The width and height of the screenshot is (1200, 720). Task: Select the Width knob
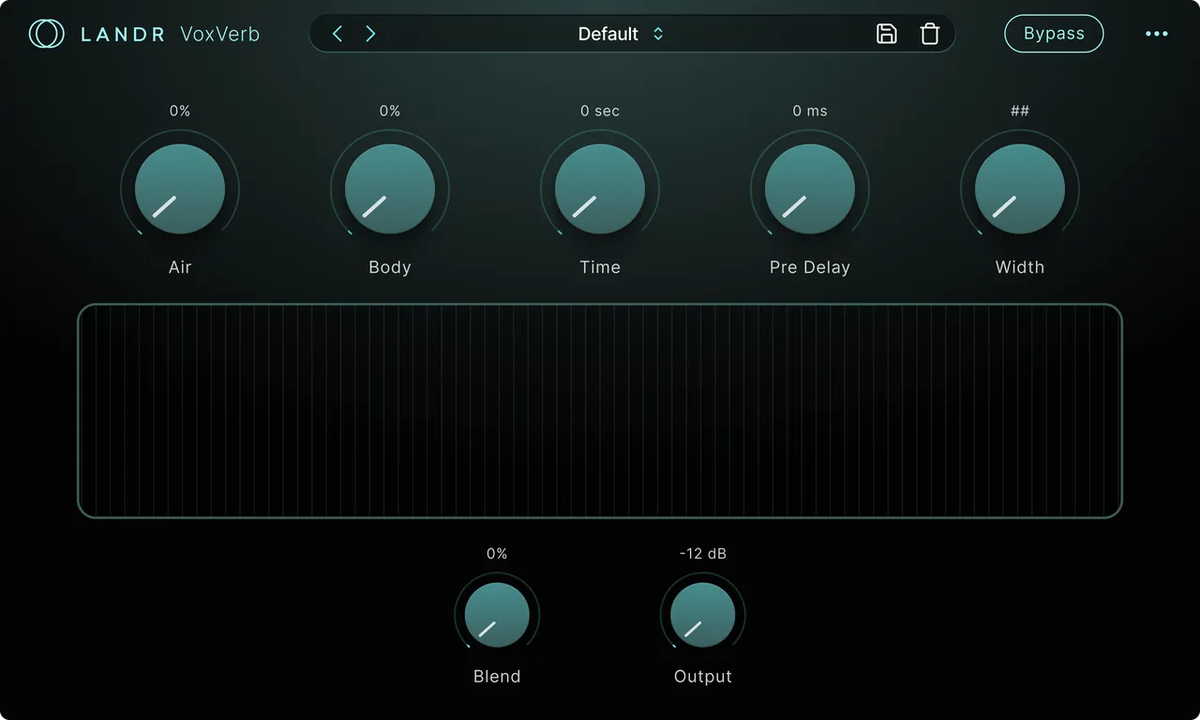tap(1020, 188)
